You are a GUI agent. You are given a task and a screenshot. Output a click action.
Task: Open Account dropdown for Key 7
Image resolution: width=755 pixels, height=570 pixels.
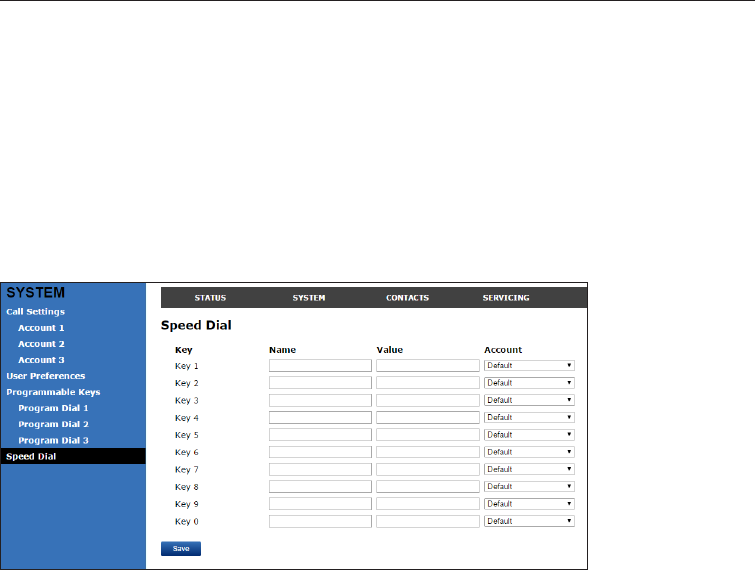[x=529, y=469]
